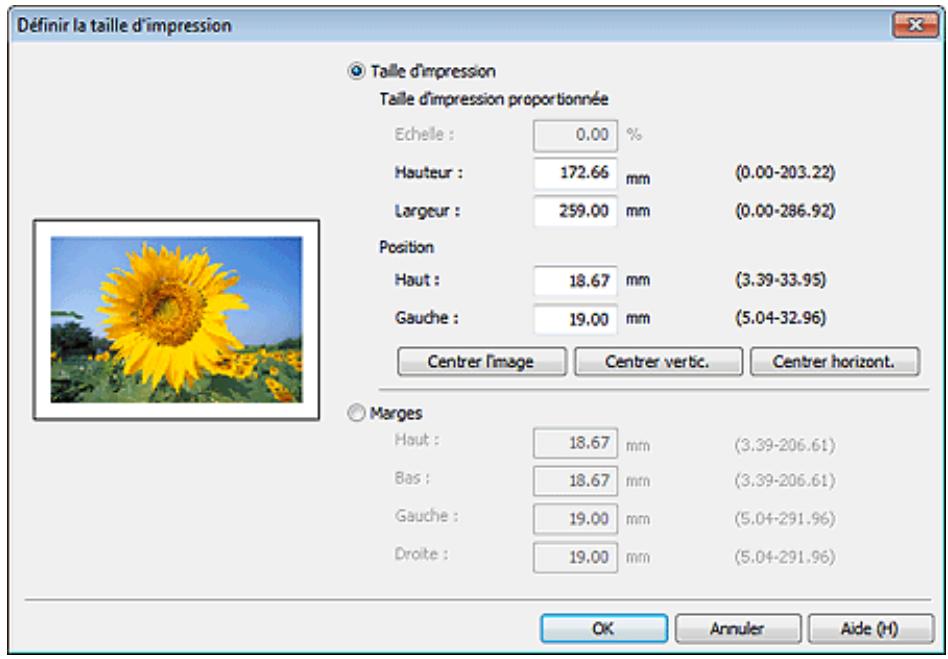Click the sunflower preview thumbnail
The image size is (948, 659).
(176, 320)
